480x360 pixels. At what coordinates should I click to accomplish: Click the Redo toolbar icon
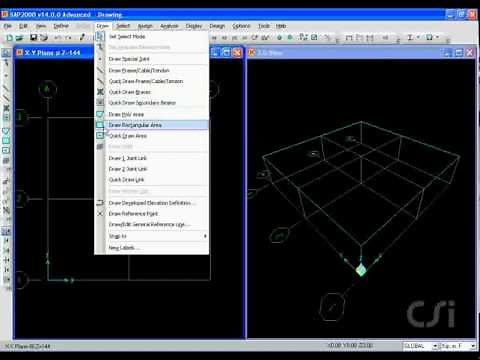(x=68, y=38)
